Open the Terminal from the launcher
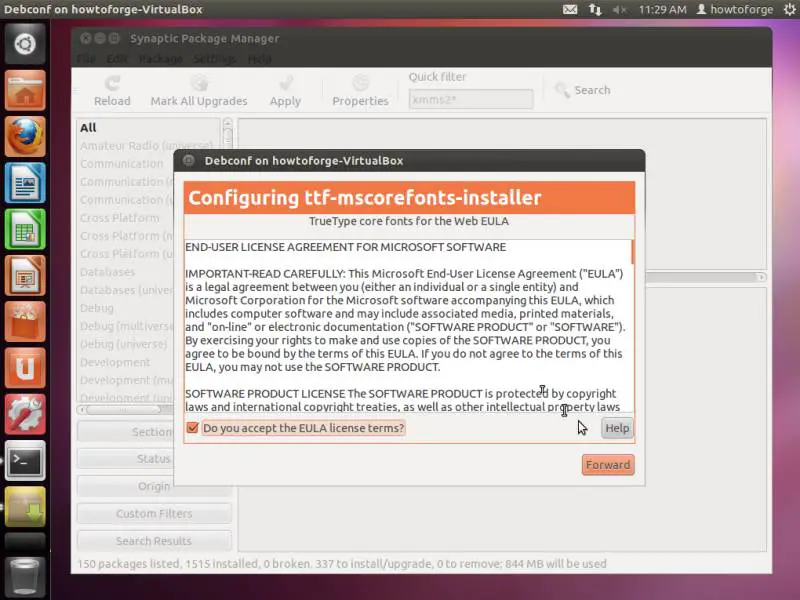This screenshot has height=600, width=800. point(25,461)
